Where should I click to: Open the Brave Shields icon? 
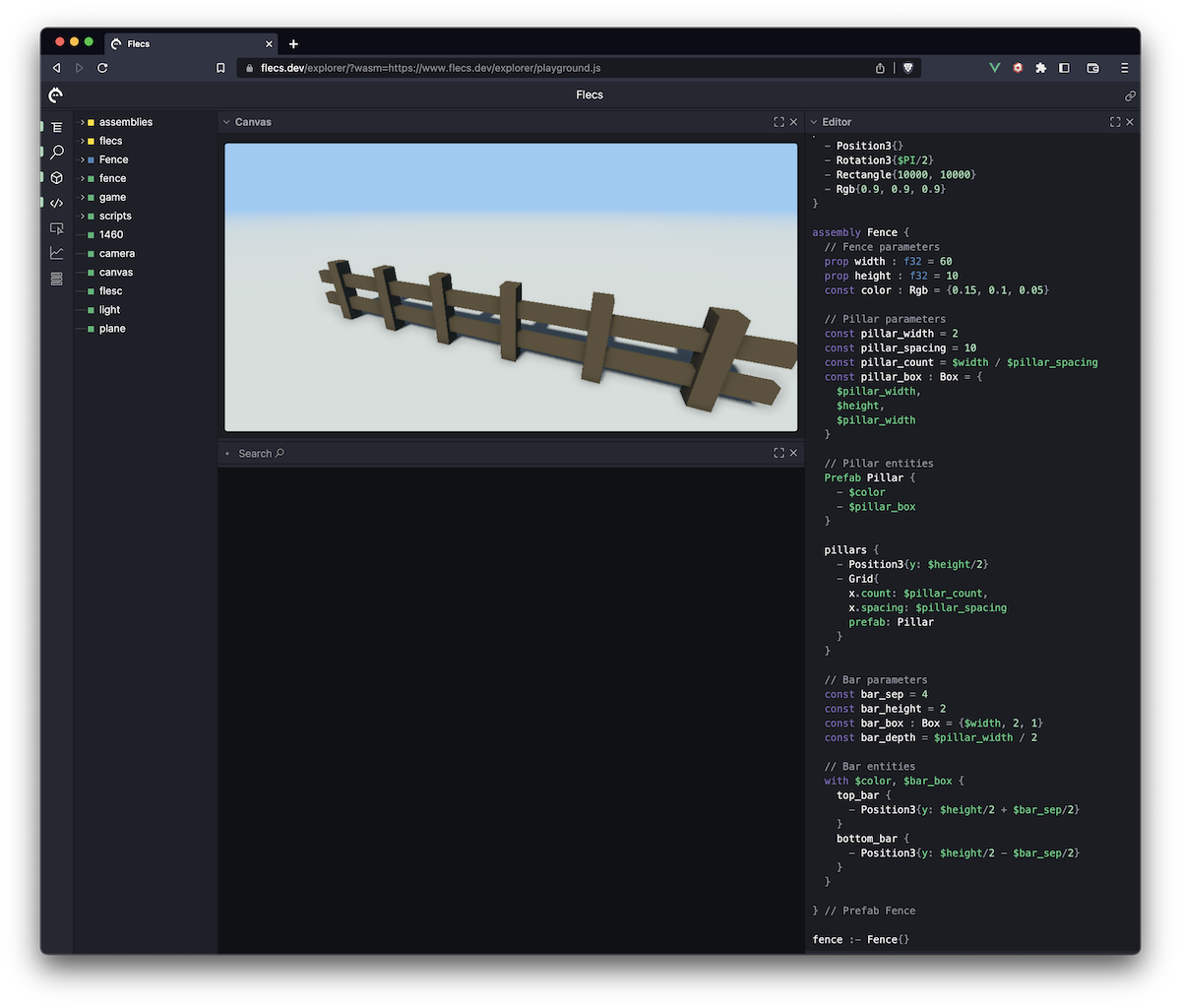(x=907, y=68)
